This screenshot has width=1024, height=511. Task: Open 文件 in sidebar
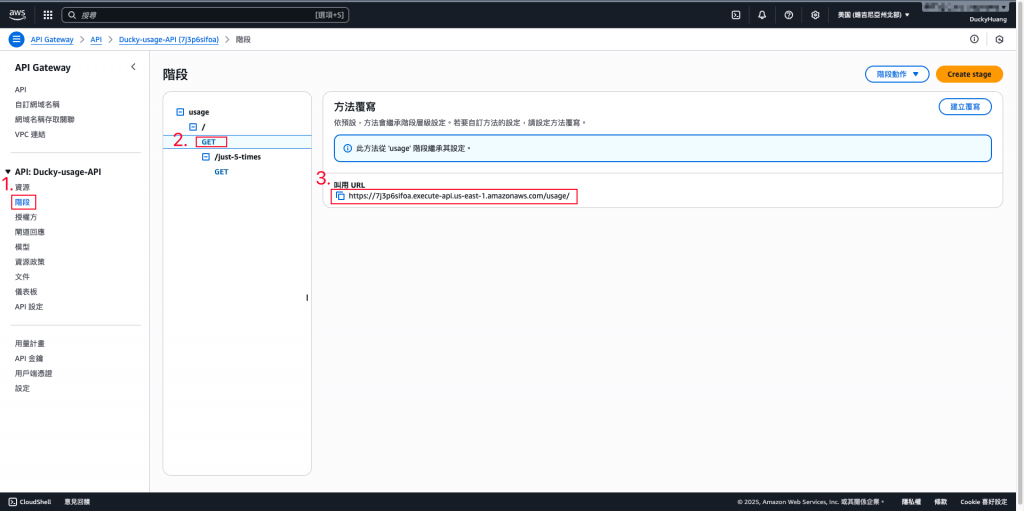click(22, 276)
